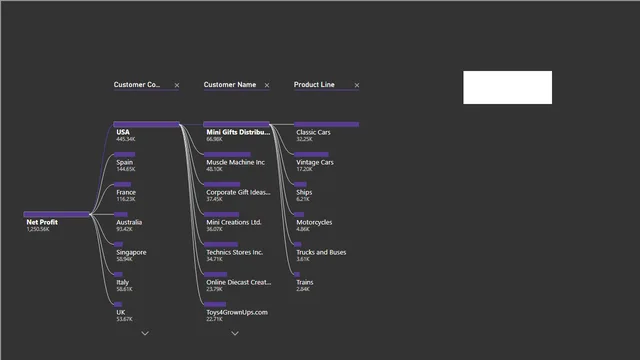Image resolution: width=640 pixels, height=360 pixels.
Task: Select the Corporate Gift Ideas customer node
Action: tap(236, 191)
